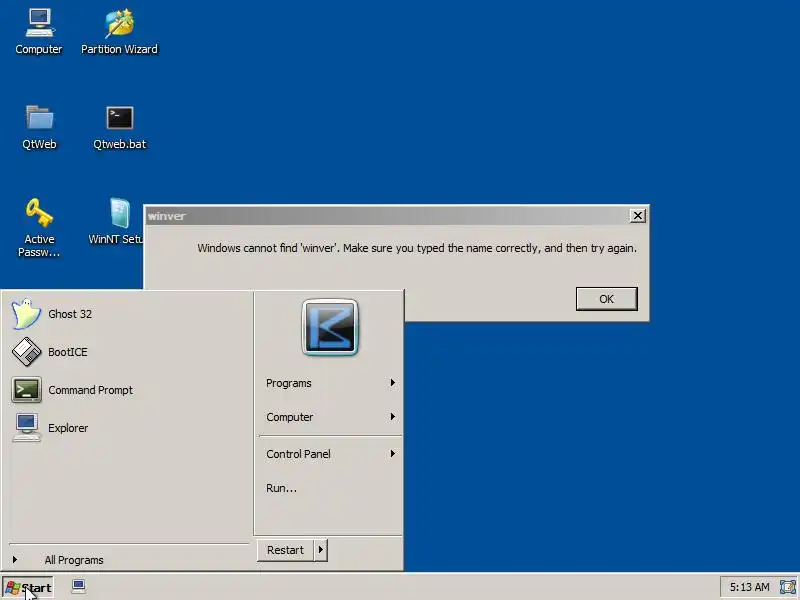Close the winver error dialog
800x600 pixels.
click(x=638, y=216)
